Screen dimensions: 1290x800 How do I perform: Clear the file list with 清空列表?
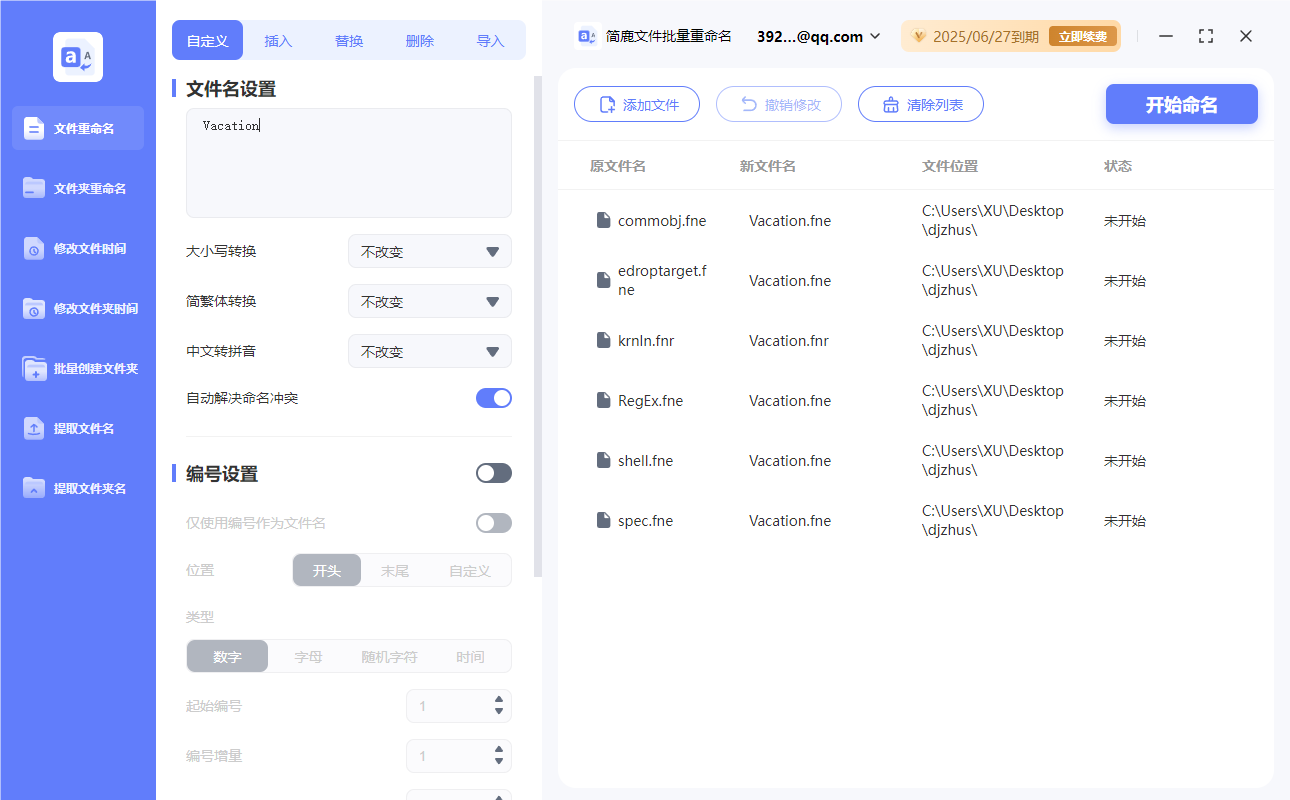tap(920, 104)
